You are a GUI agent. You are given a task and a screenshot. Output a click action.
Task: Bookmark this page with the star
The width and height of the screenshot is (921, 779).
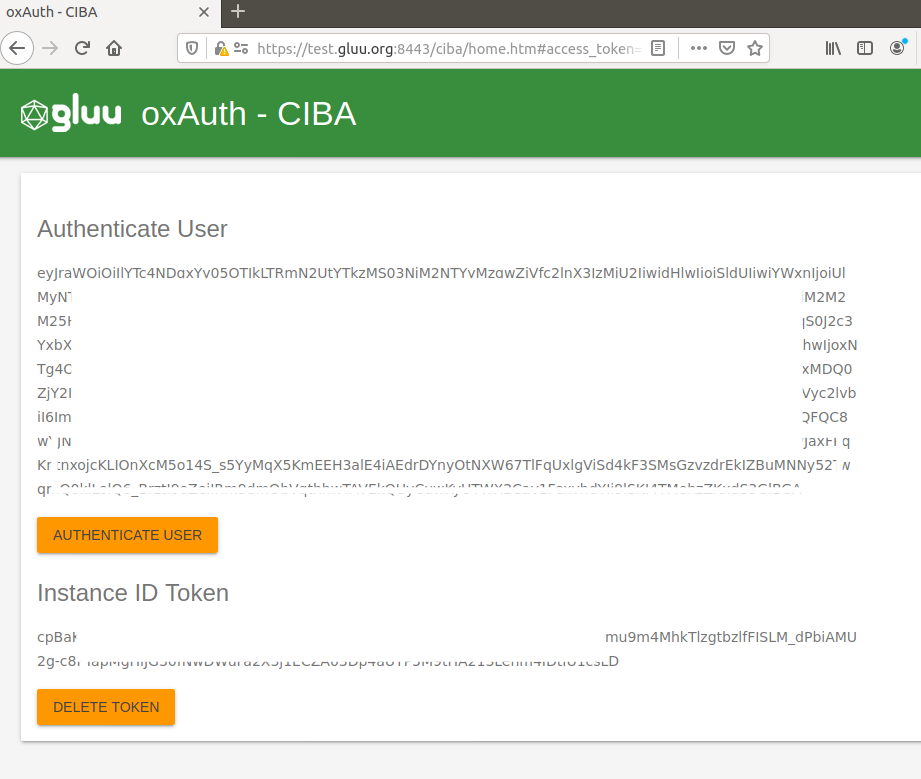pyautogui.click(x=755, y=47)
